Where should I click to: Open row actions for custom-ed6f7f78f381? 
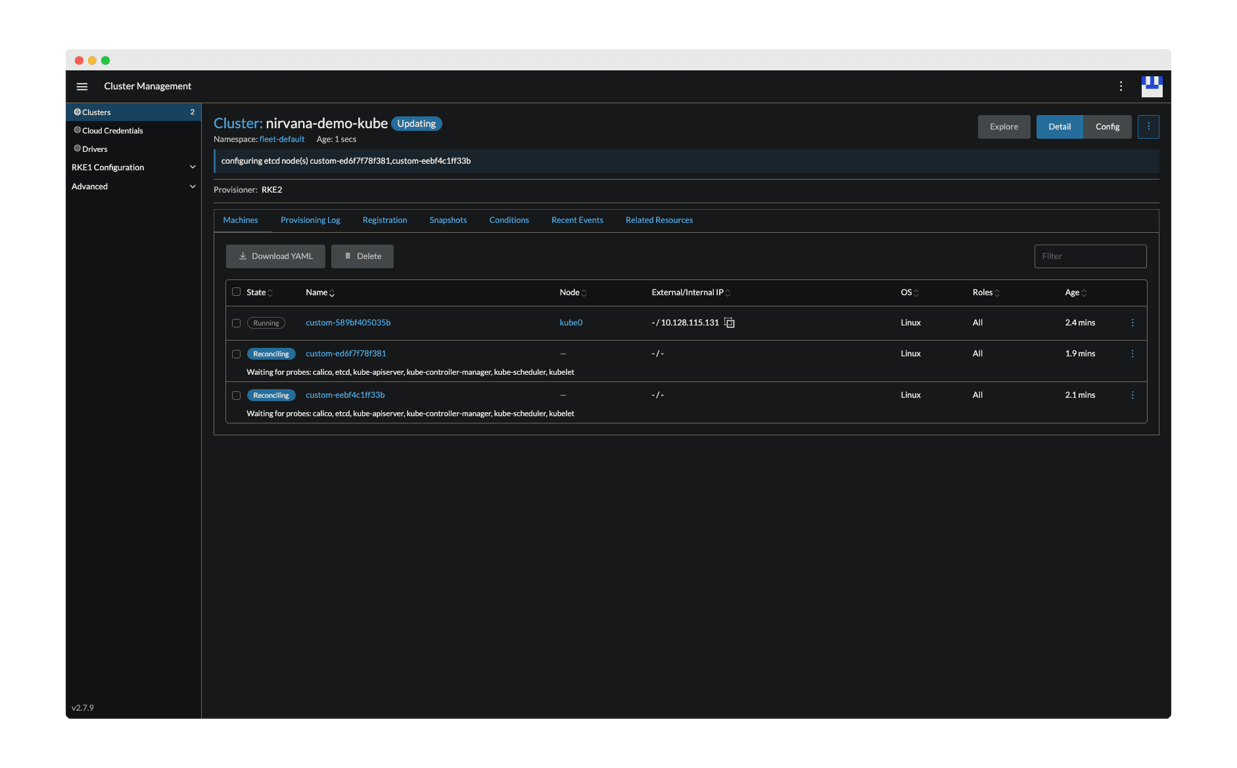click(x=1132, y=354)
